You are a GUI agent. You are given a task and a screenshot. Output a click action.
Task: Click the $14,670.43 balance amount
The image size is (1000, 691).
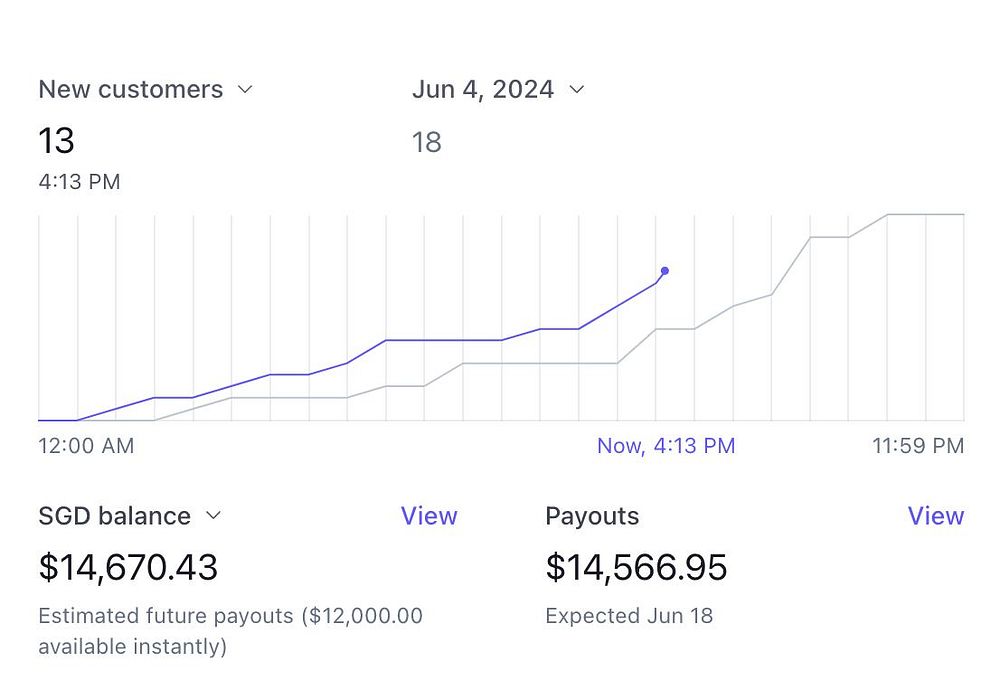click(128, 568)
